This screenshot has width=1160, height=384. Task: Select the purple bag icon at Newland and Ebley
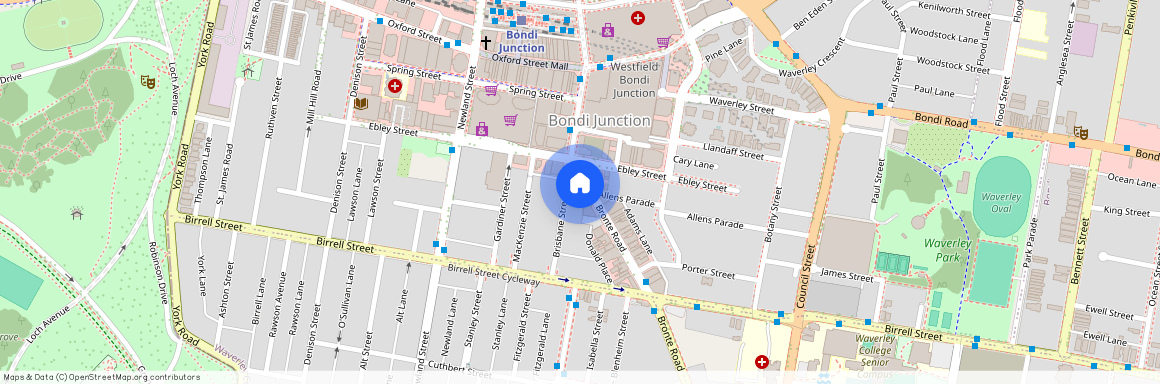click(482, 129)
